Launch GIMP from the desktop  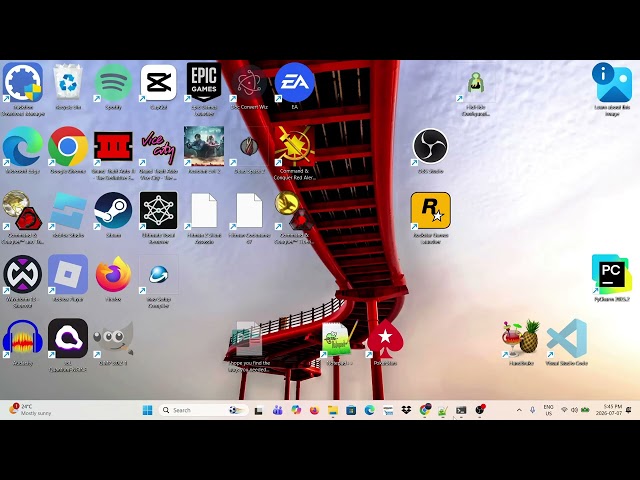point(113,339)
